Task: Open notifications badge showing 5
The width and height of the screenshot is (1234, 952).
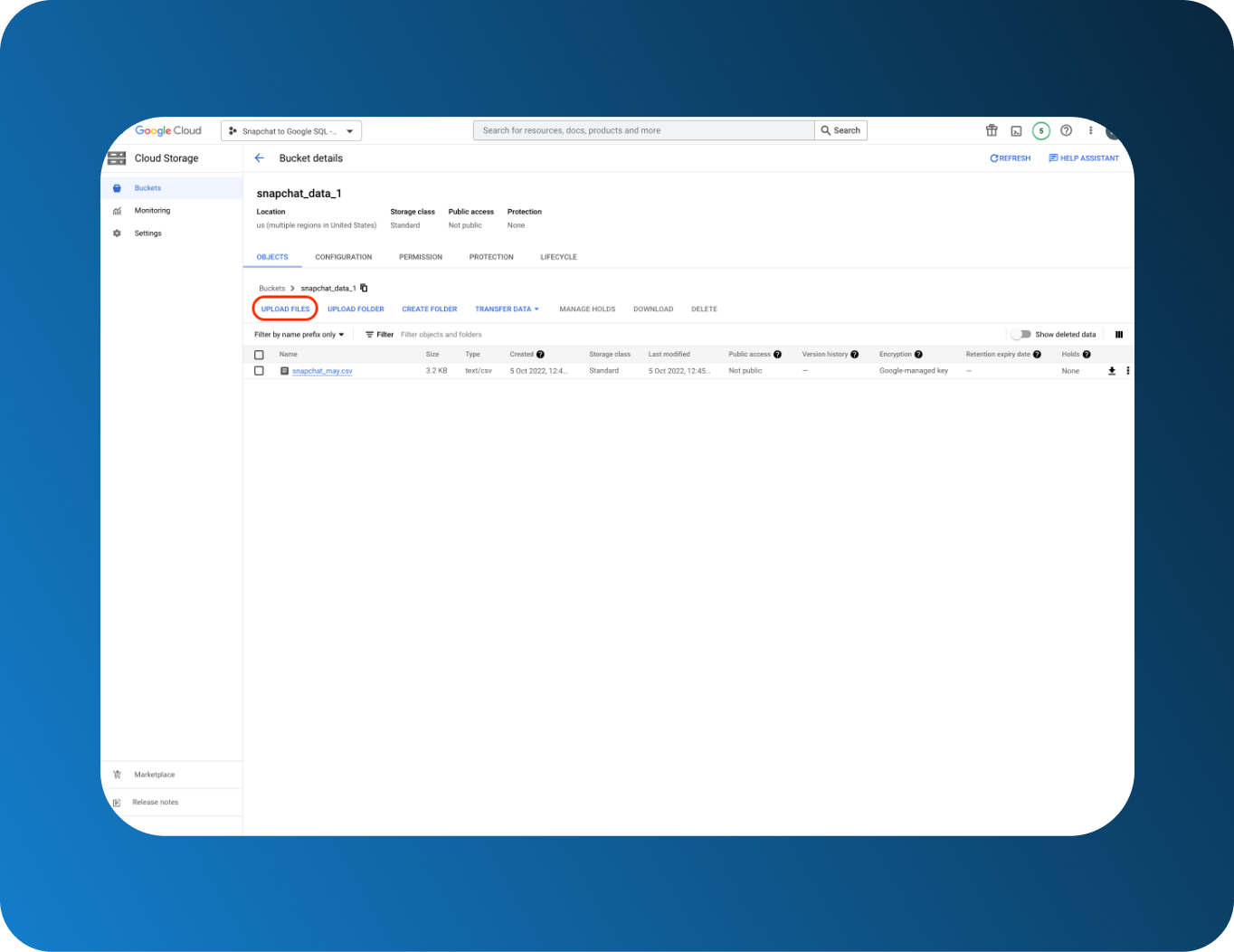Action: click(x=1041, y=131)
